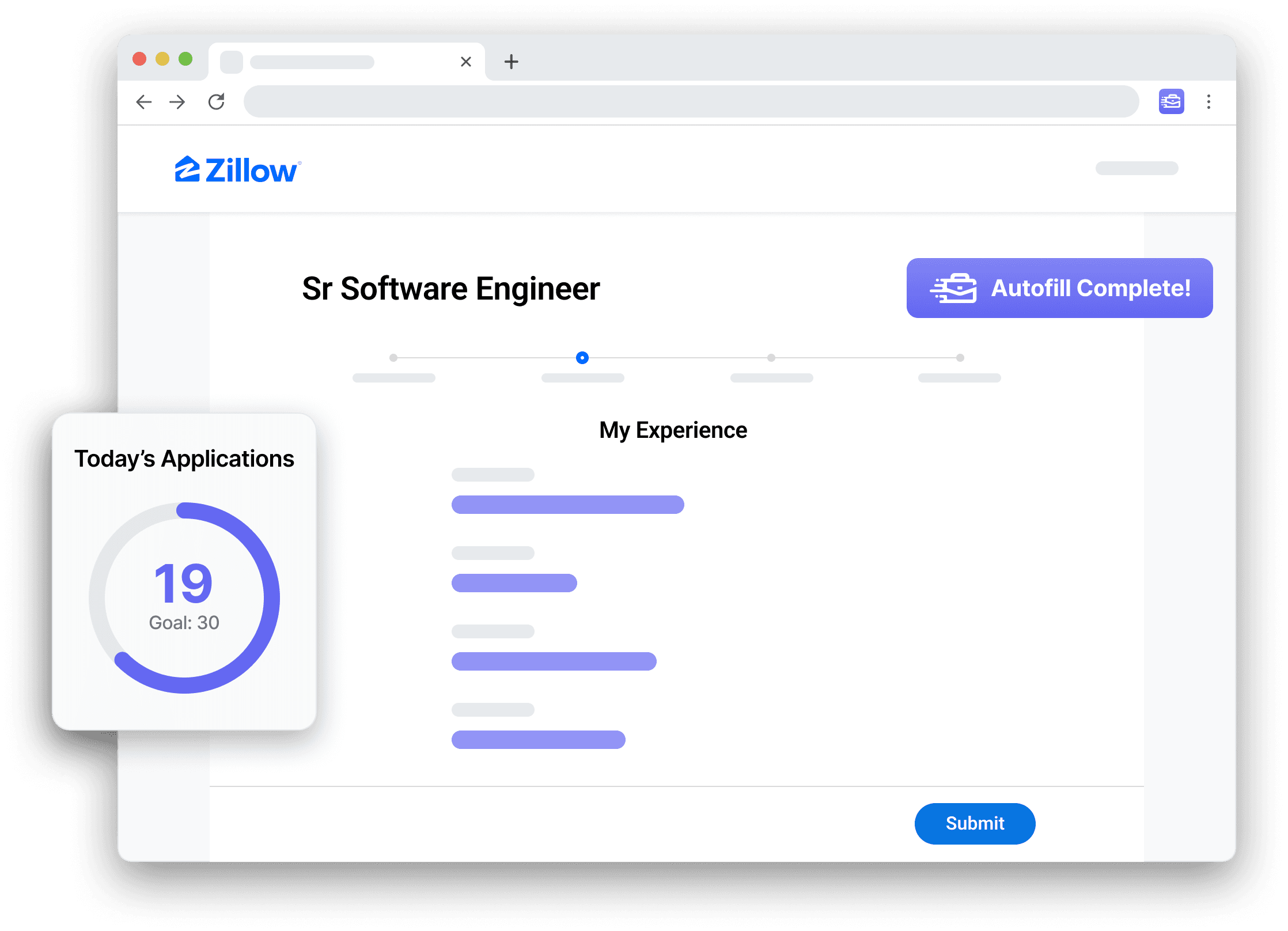Click the Zillow logo
The width and height of the screenshot is (1288, 931).
click(238, 169)
